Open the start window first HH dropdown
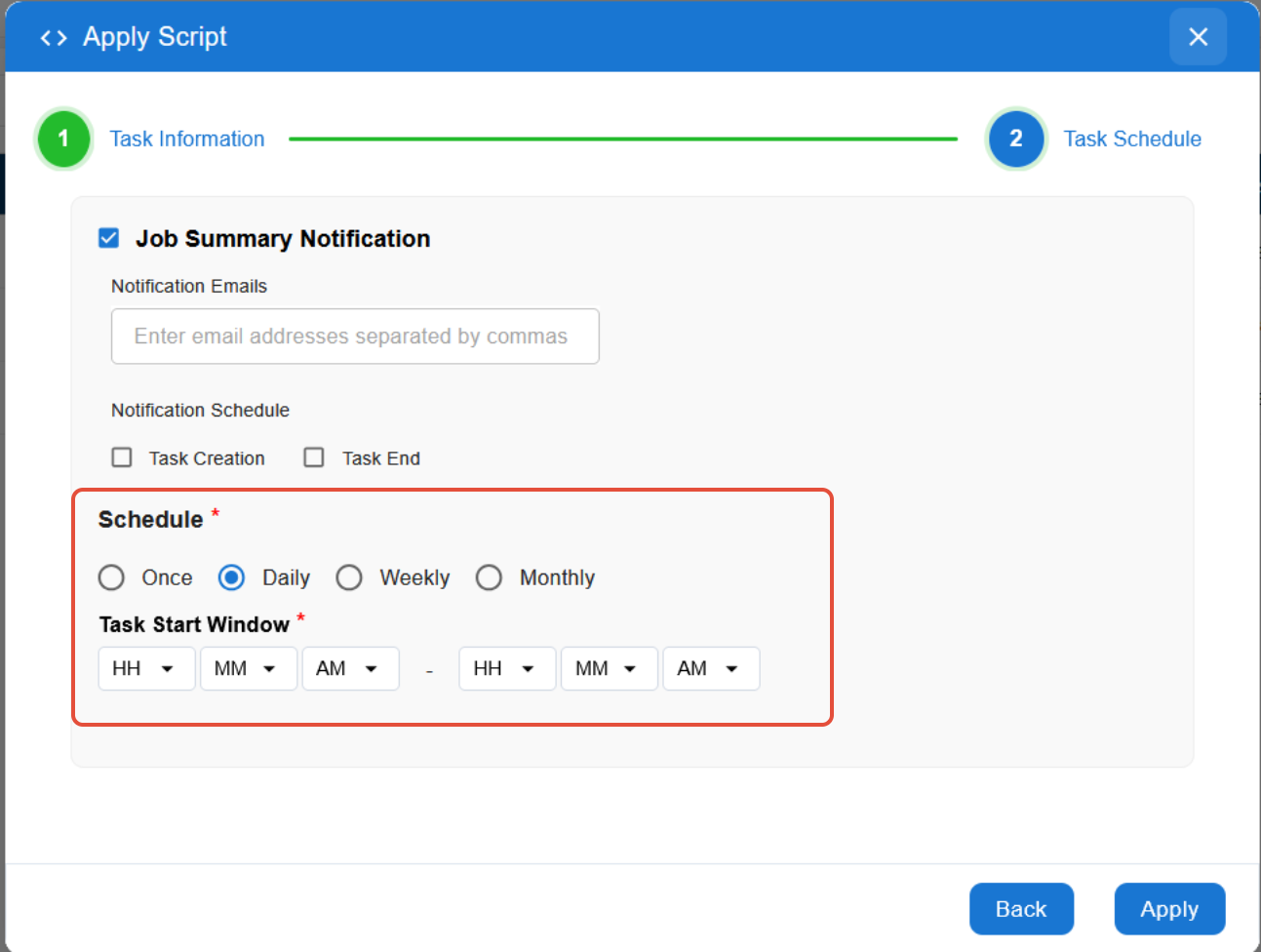The image size is (1261, 952). pos(146,668)
